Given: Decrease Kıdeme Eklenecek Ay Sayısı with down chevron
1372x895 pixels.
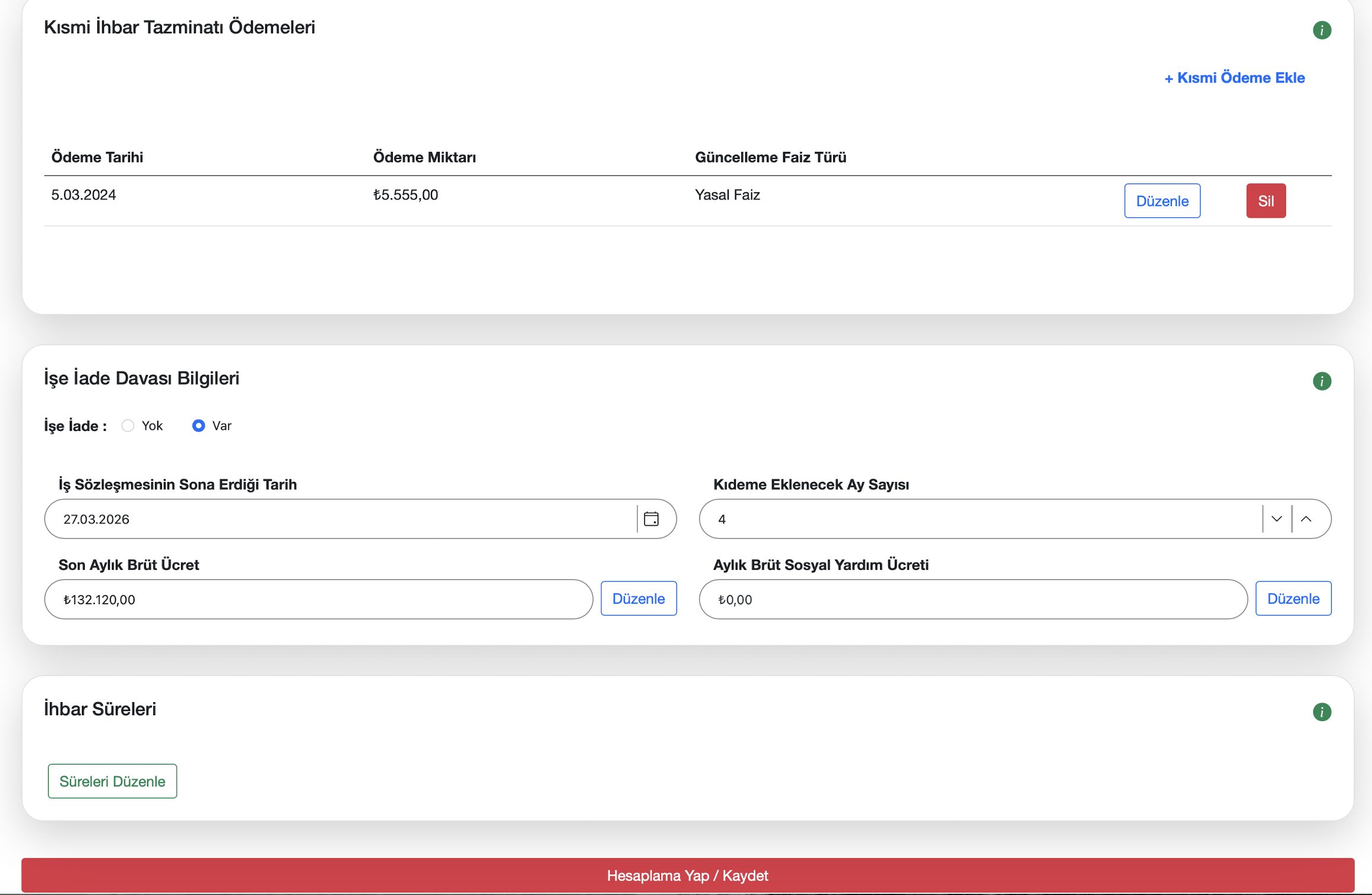Looking at the screenshot, I should point(1276,519).
